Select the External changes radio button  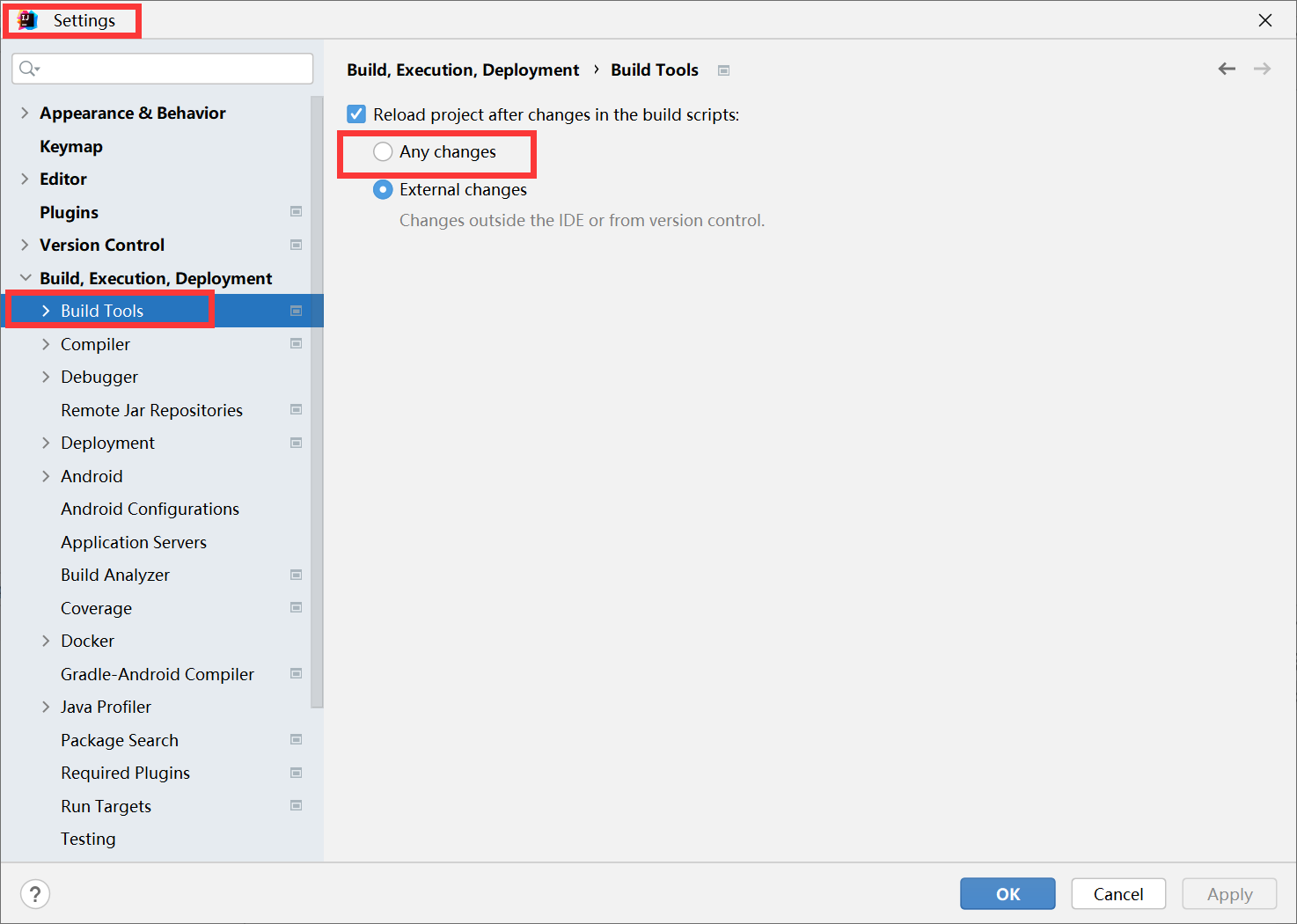point(383,189)
